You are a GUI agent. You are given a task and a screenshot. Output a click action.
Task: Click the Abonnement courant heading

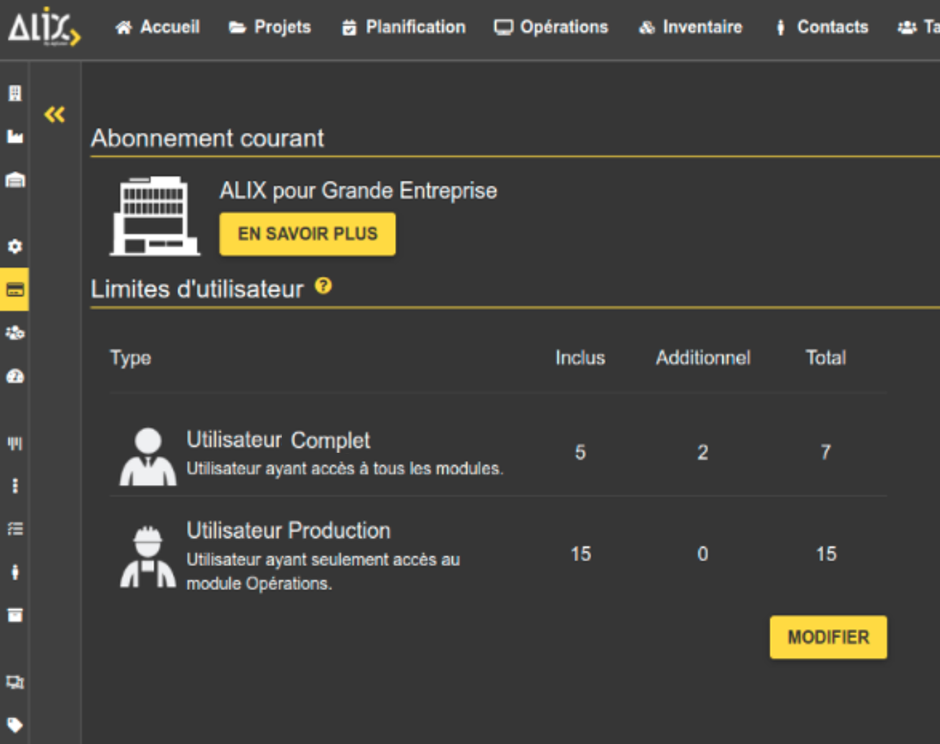click(x=207, y=138)
